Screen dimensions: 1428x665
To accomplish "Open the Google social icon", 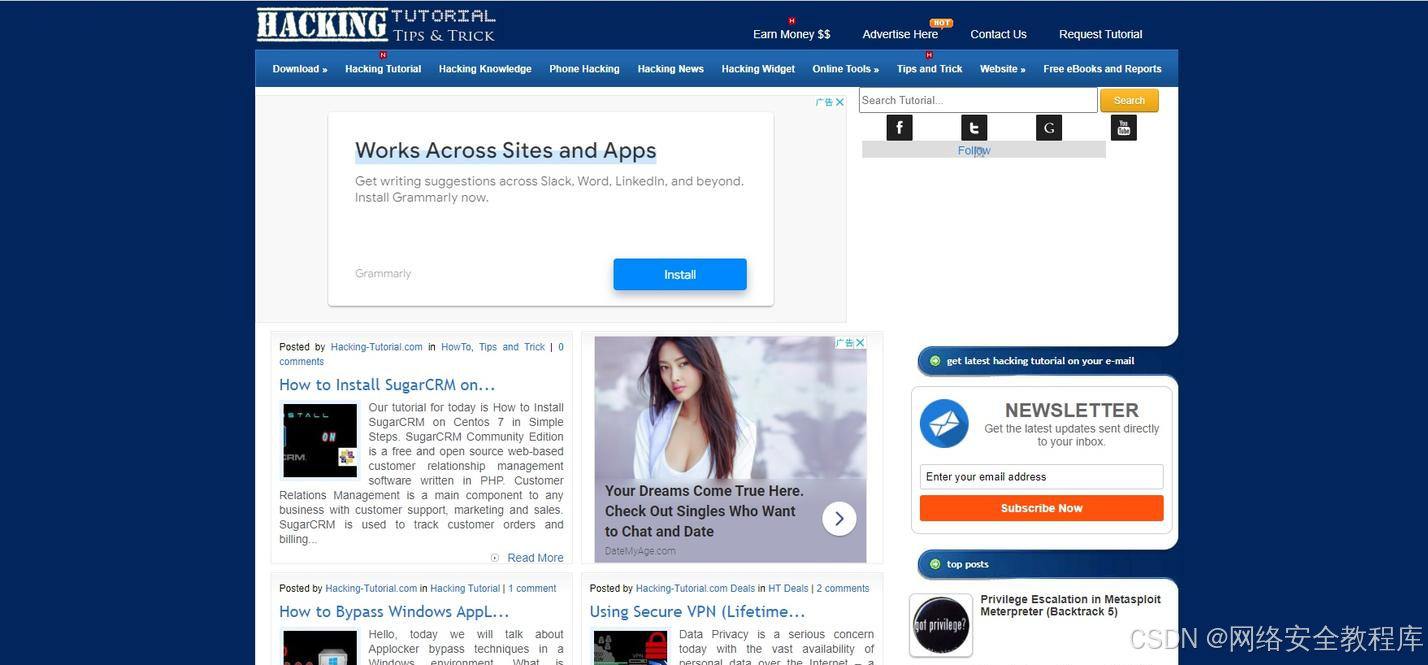I will [1048, 127].
